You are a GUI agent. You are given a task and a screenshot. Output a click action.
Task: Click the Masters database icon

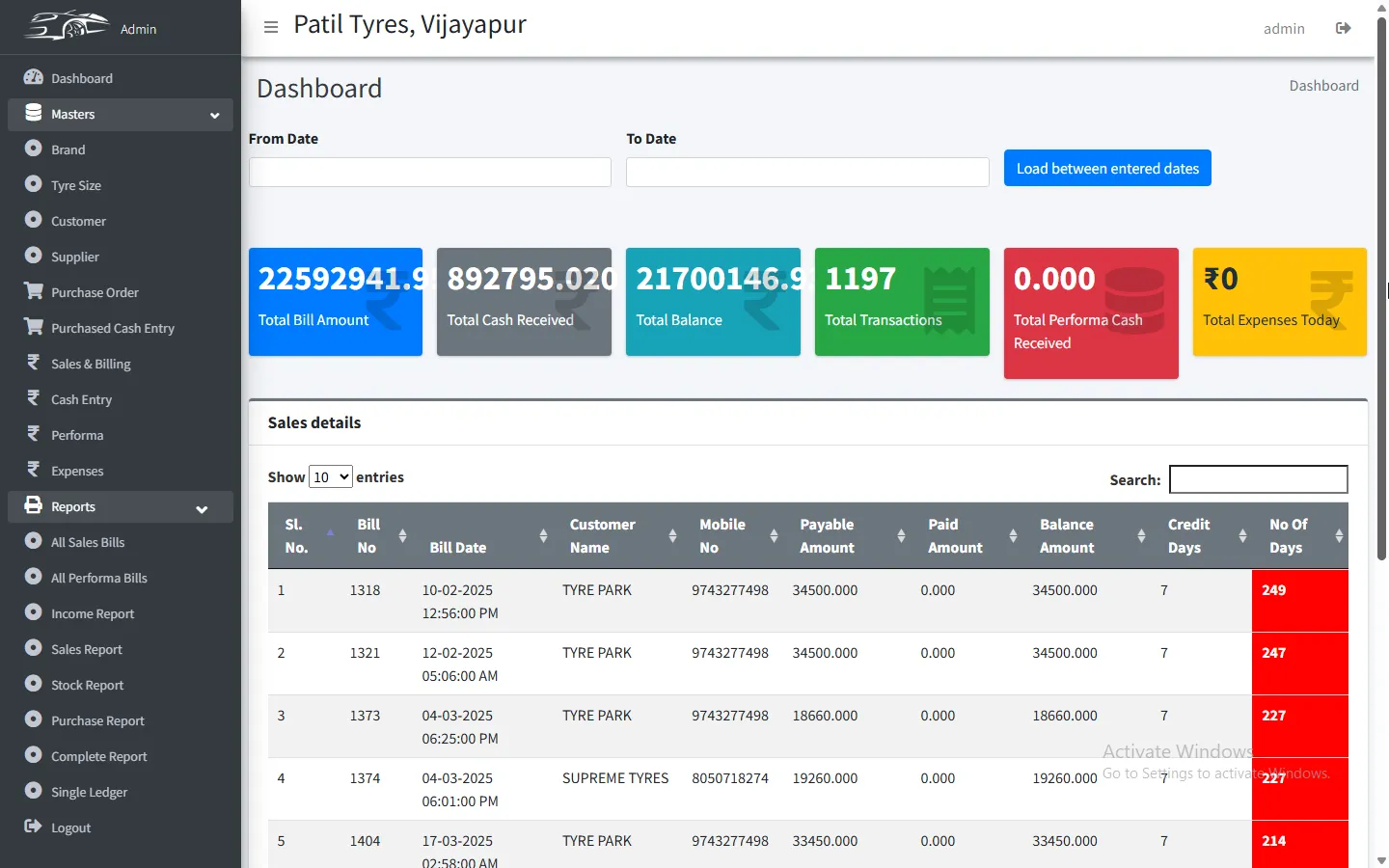pos(34,113)
